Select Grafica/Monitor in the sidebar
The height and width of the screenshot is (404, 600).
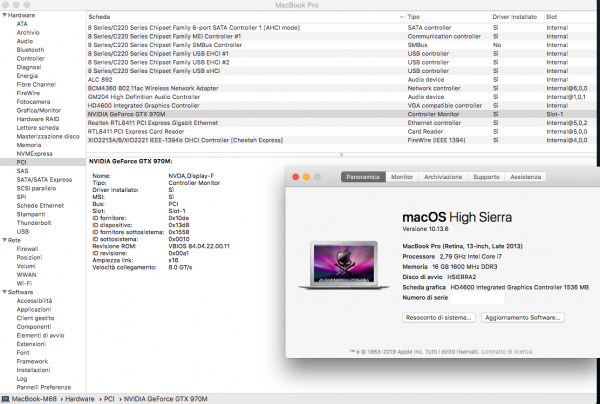(x=39, y=110)
